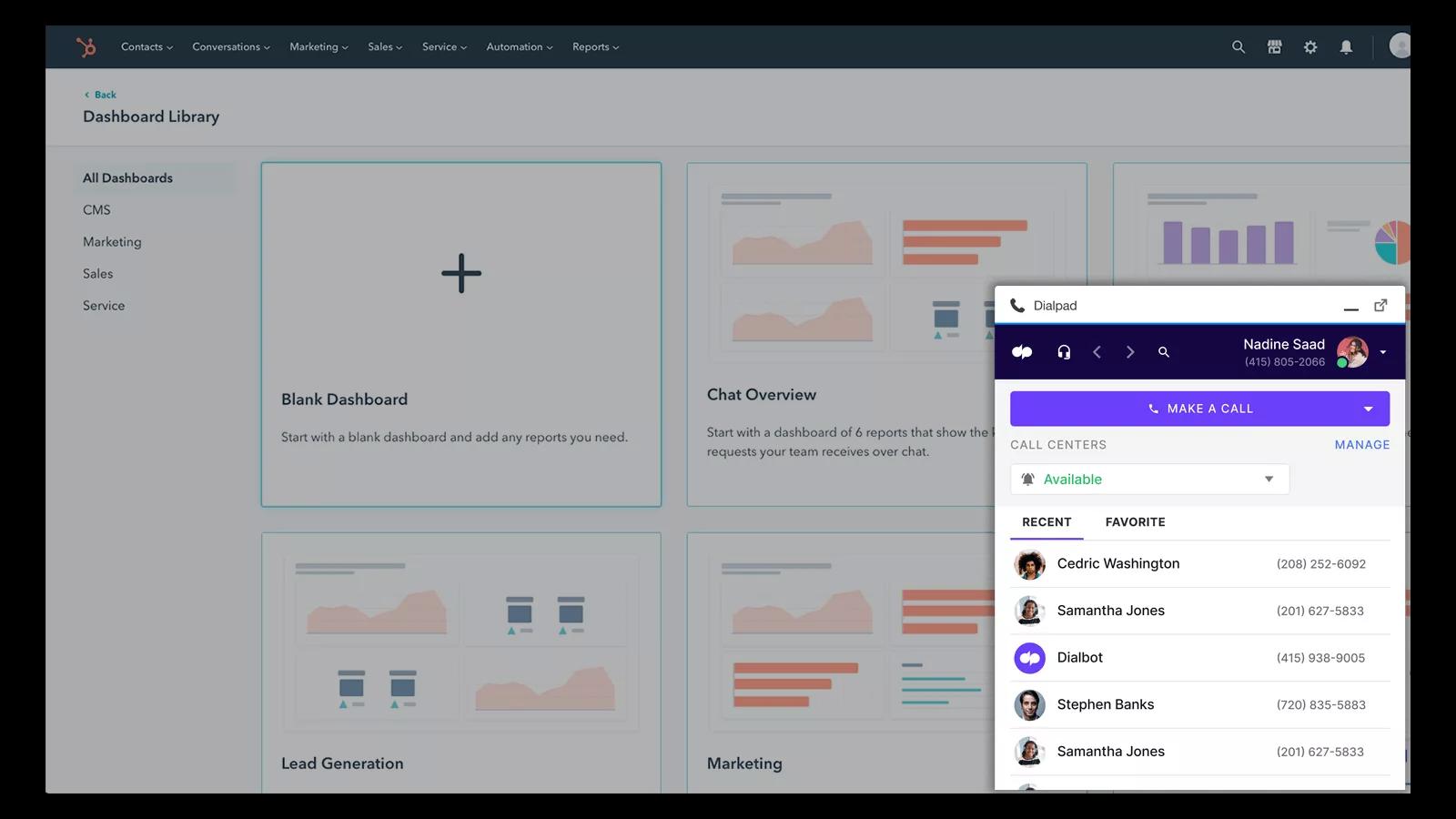Click Cedric Washington's avatar
Screen dimensions: 1456x819
coord(1029,564)
